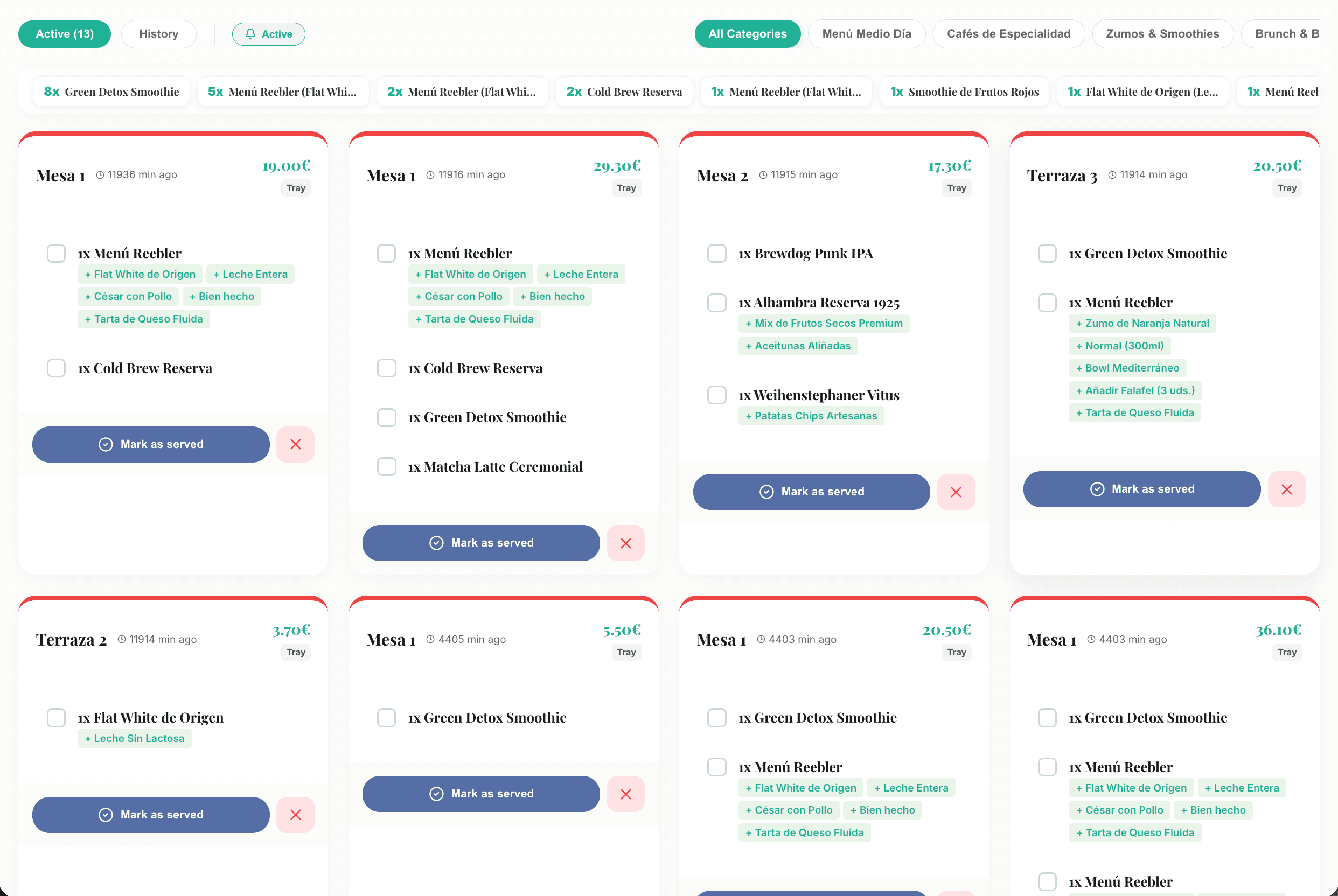Image resolution: width=1338 pixels, height=896 pixels.
Task: Cancel the 5.50€ Mesa 1 order
Action: pyautogui.click(x=625, y=794)
